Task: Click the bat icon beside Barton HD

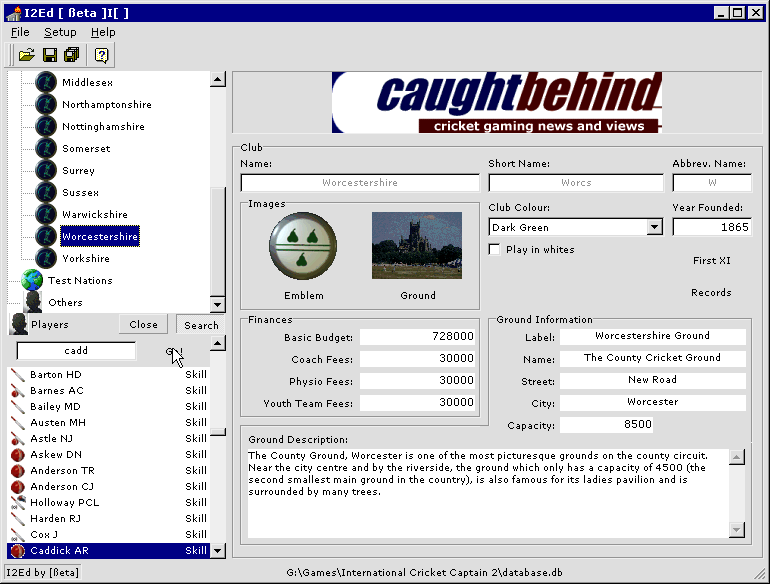Action: pos(17,375)
